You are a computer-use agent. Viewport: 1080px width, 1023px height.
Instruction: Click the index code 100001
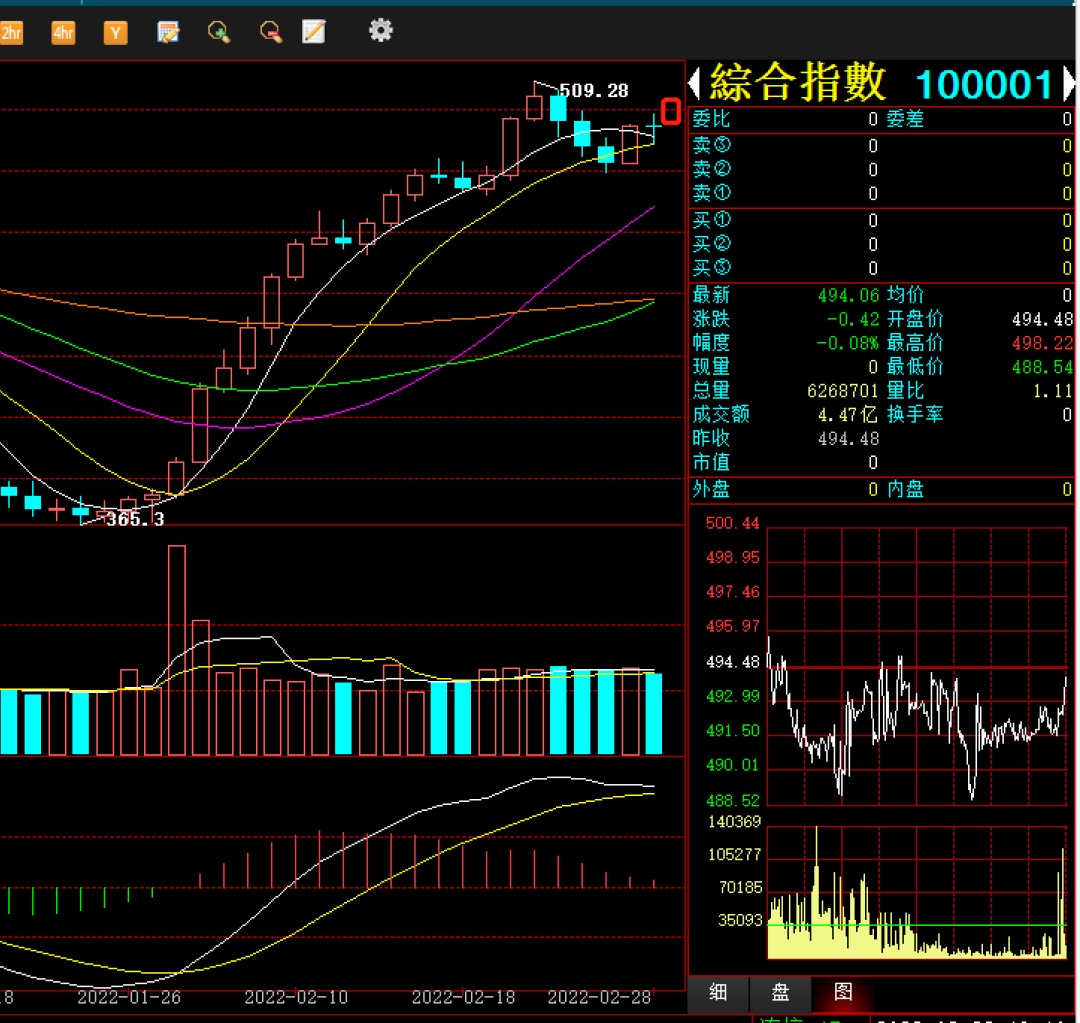coord(984,85)
